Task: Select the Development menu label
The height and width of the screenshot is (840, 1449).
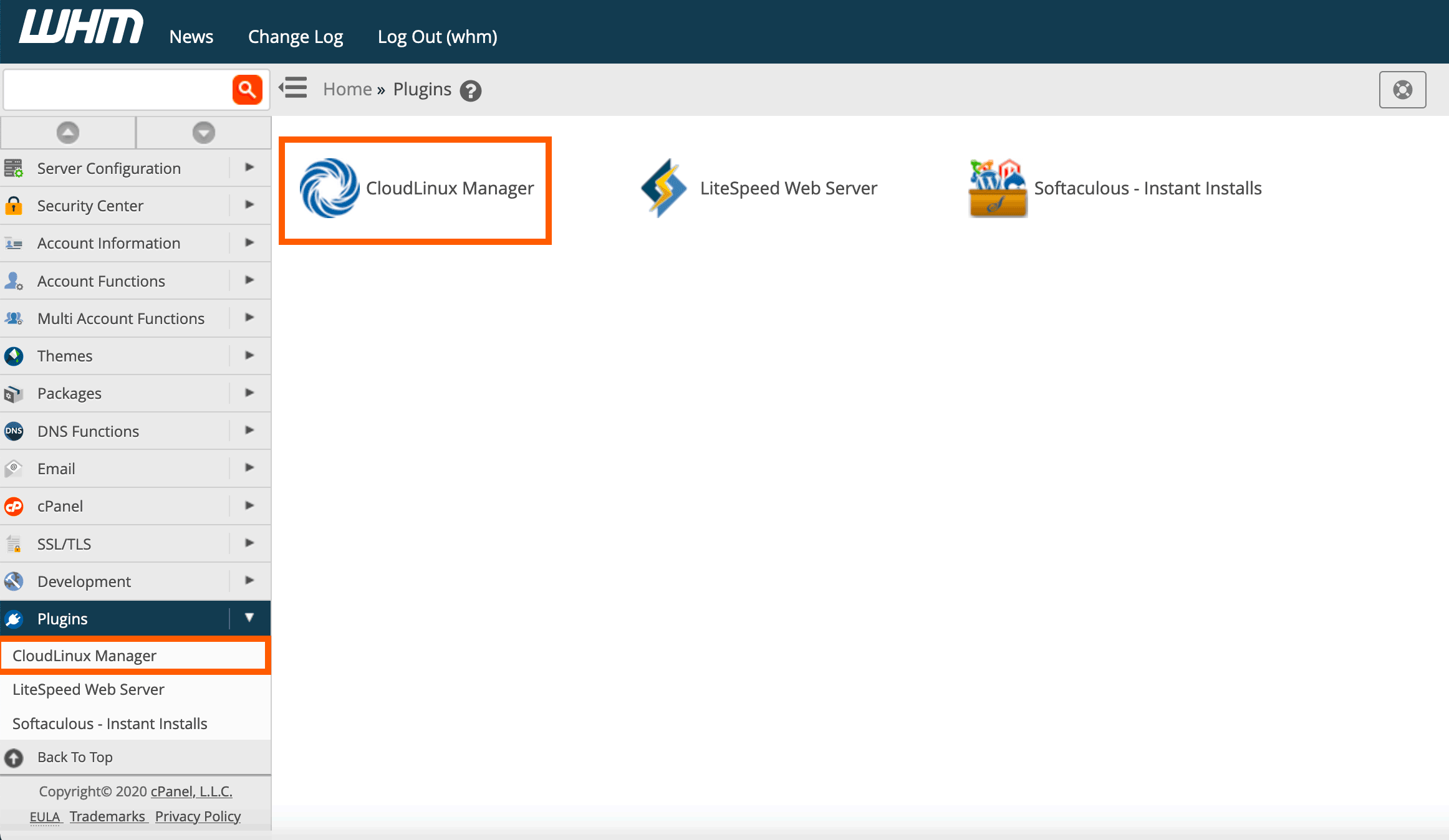Action: pos(84,581)
